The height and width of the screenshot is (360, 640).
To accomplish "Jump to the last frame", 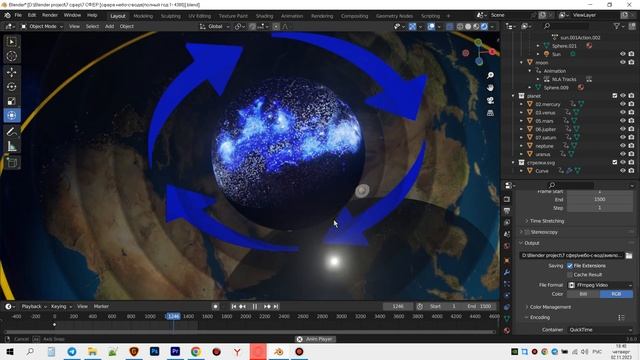I will coord(276,307).
